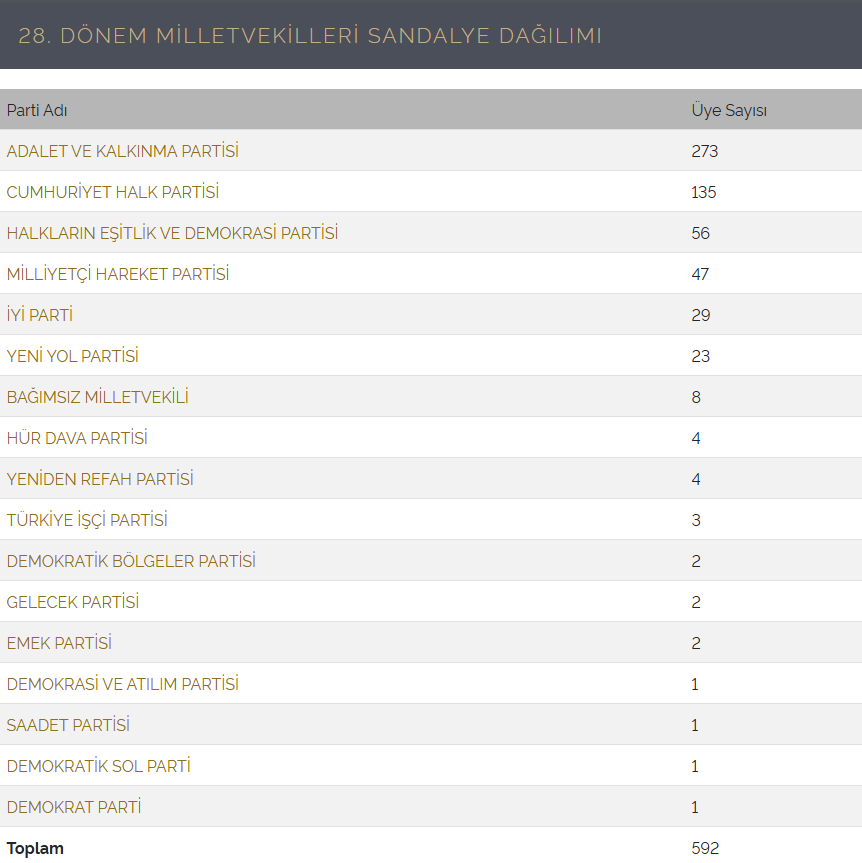Select the HÜR DAVA PARTİSİ link
Image resolution: width=862 pixels, height=863 pixels.
[x=77, y=438]
